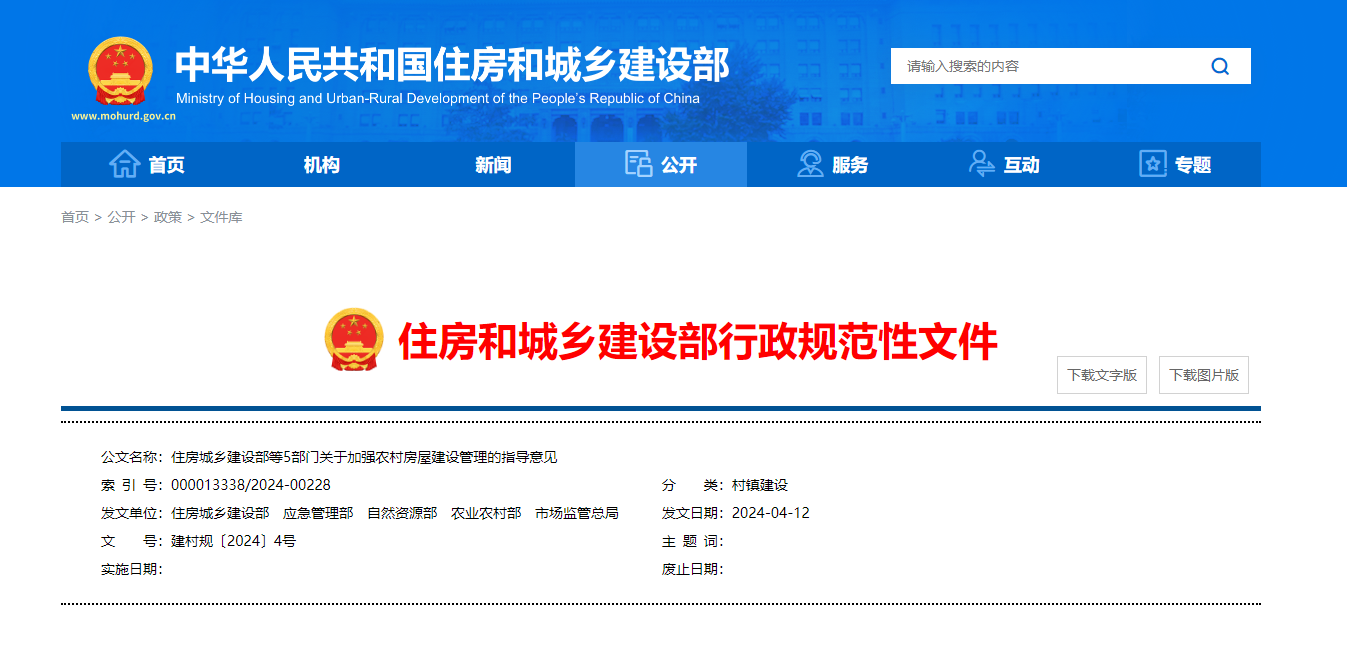
Task: Select 公开 in the breadcrumb trail
Action: coord(121,217)
